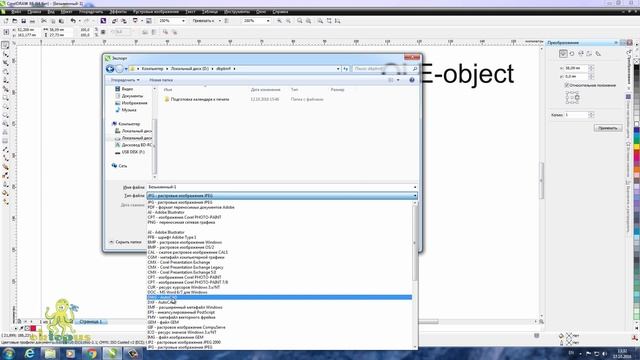Select the Shape tool in the toolbox
The height and width of the screenshot is (360, 640).
(x=5, y=54)
